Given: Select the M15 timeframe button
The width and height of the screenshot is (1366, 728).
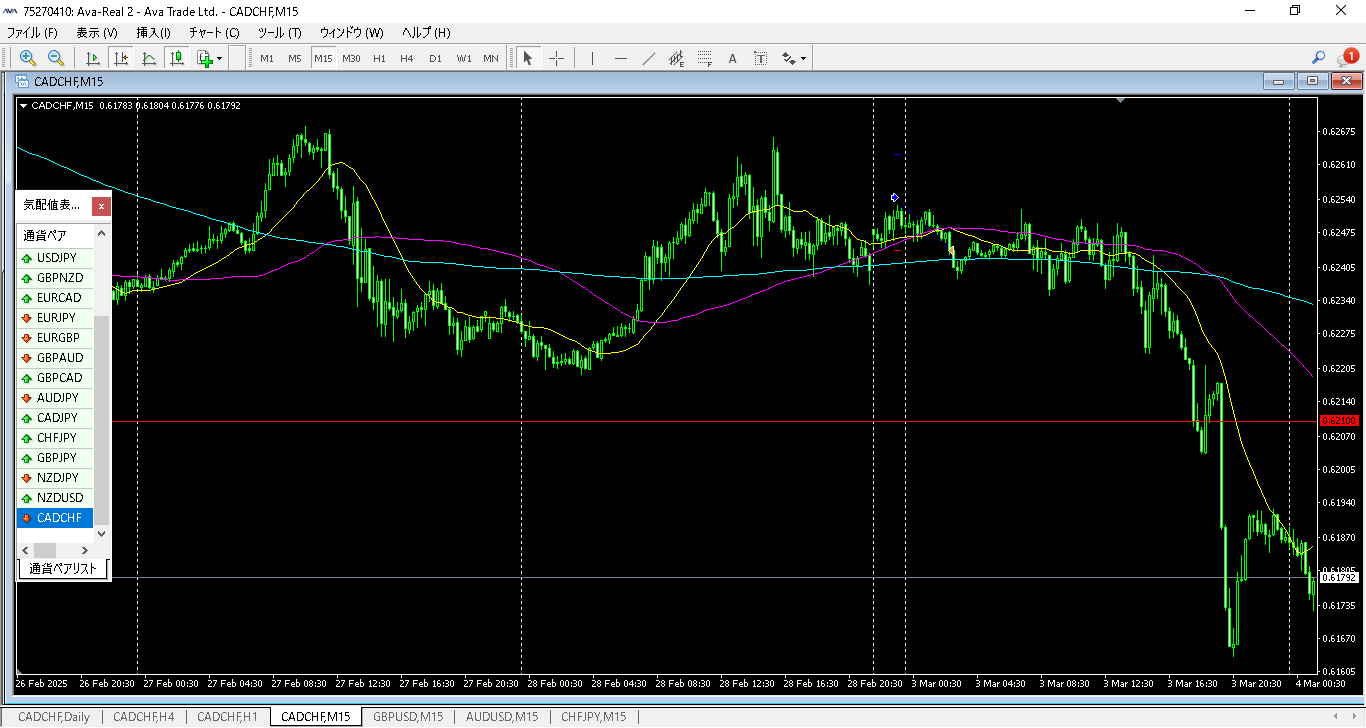Looking at the screenshot, I should [x=323, y=58].
